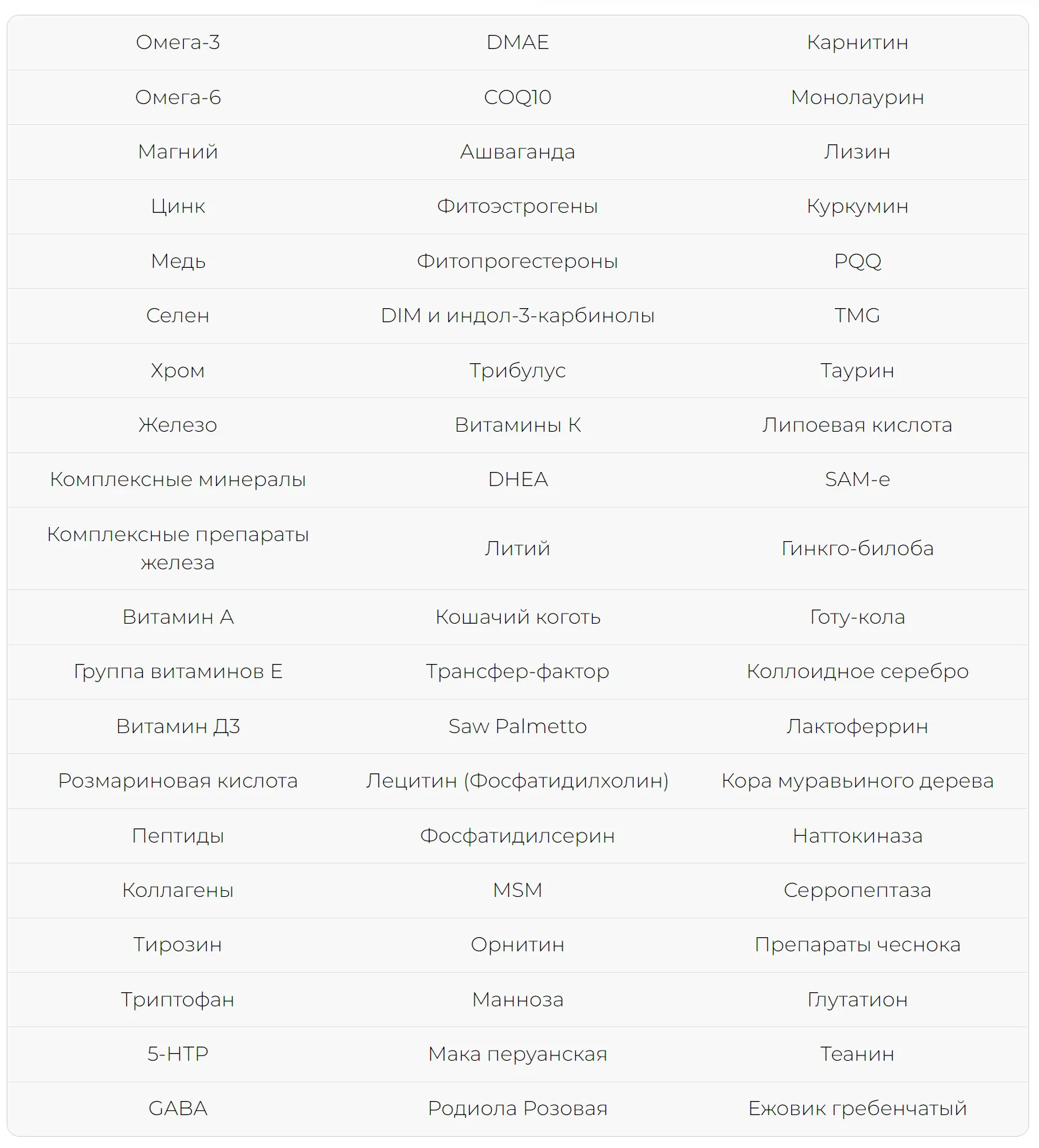Select the COQ10 cell

517,97
